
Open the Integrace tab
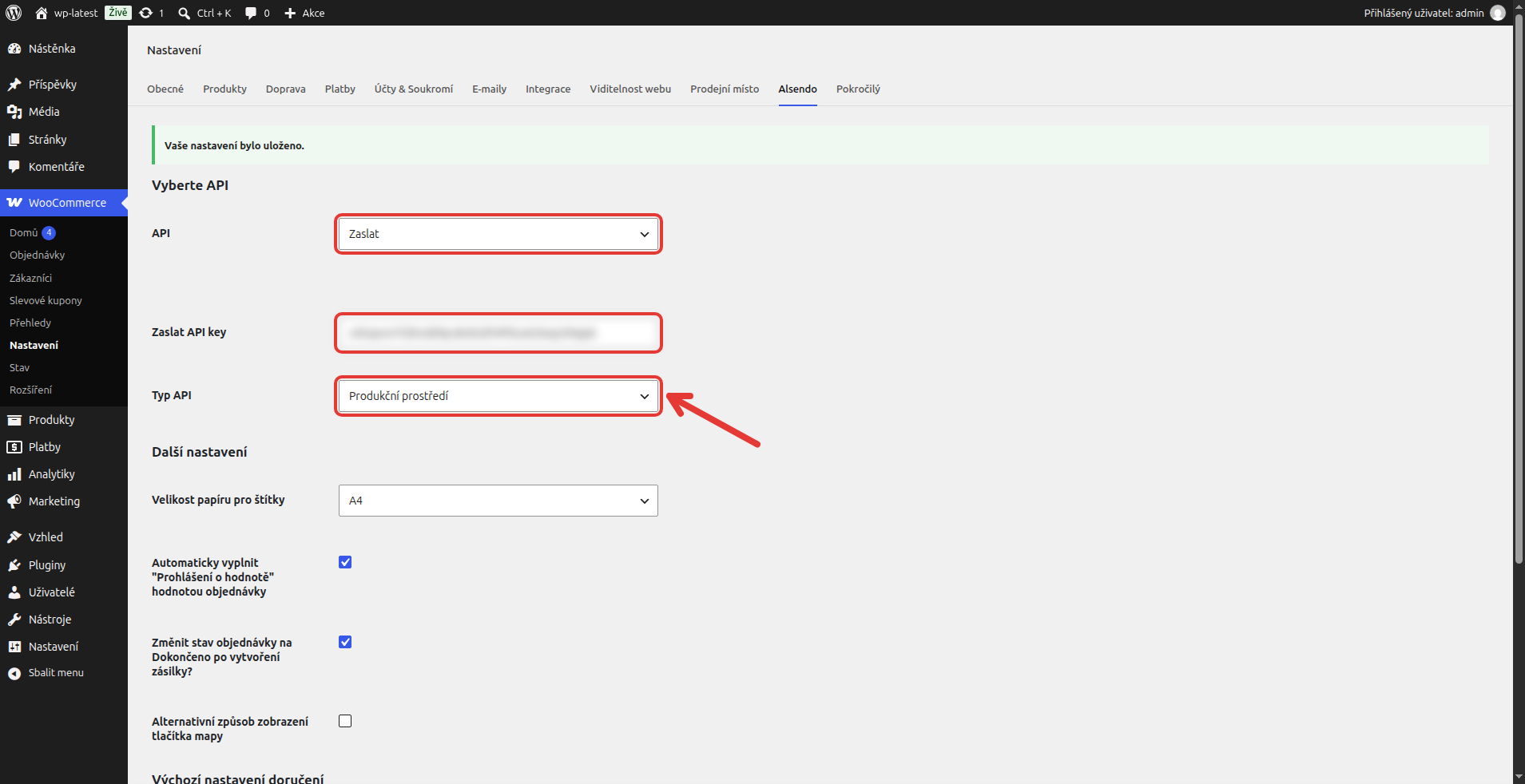coord(548,89)
